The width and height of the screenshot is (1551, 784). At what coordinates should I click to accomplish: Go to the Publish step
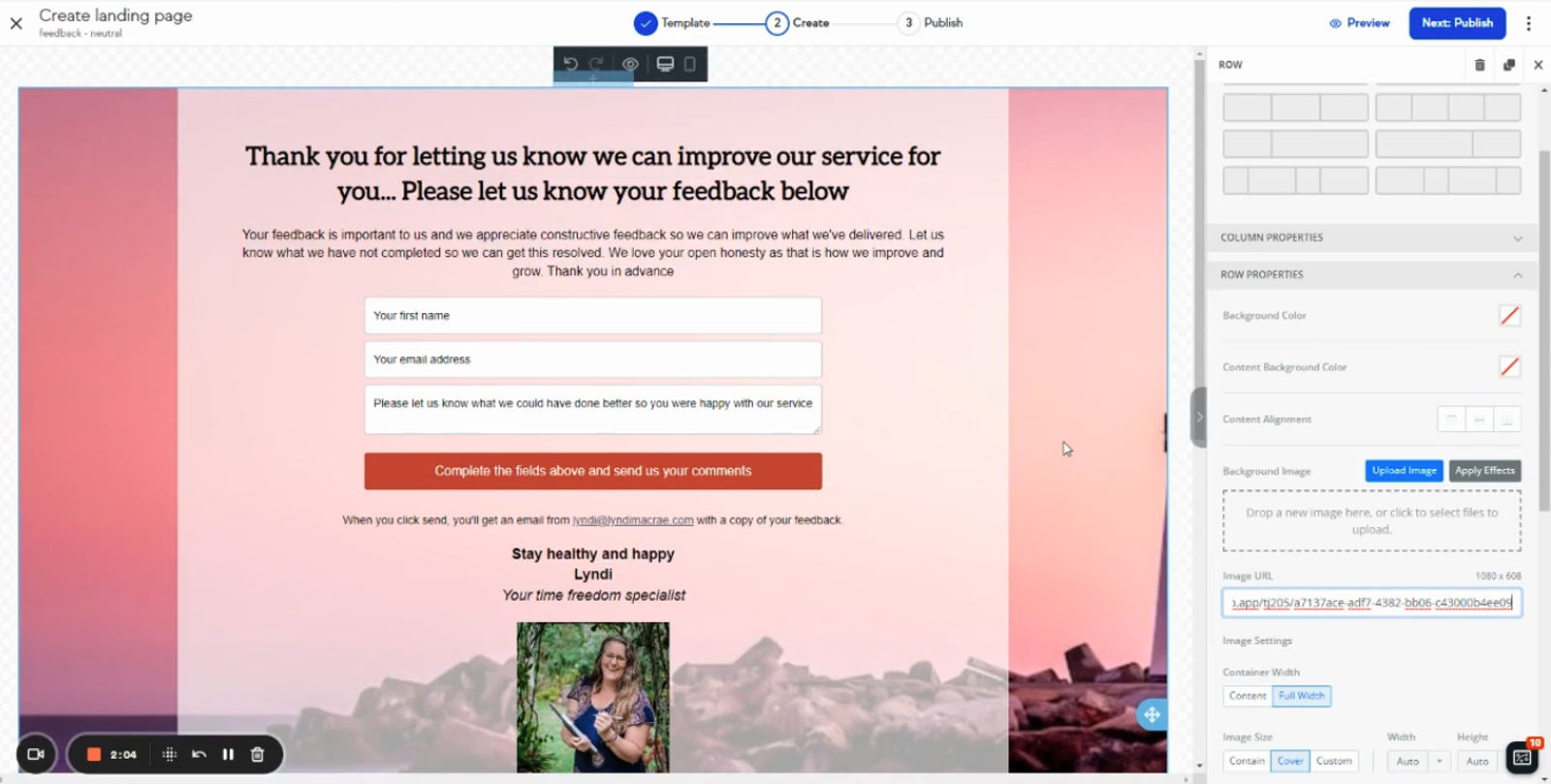pos(931,23)
